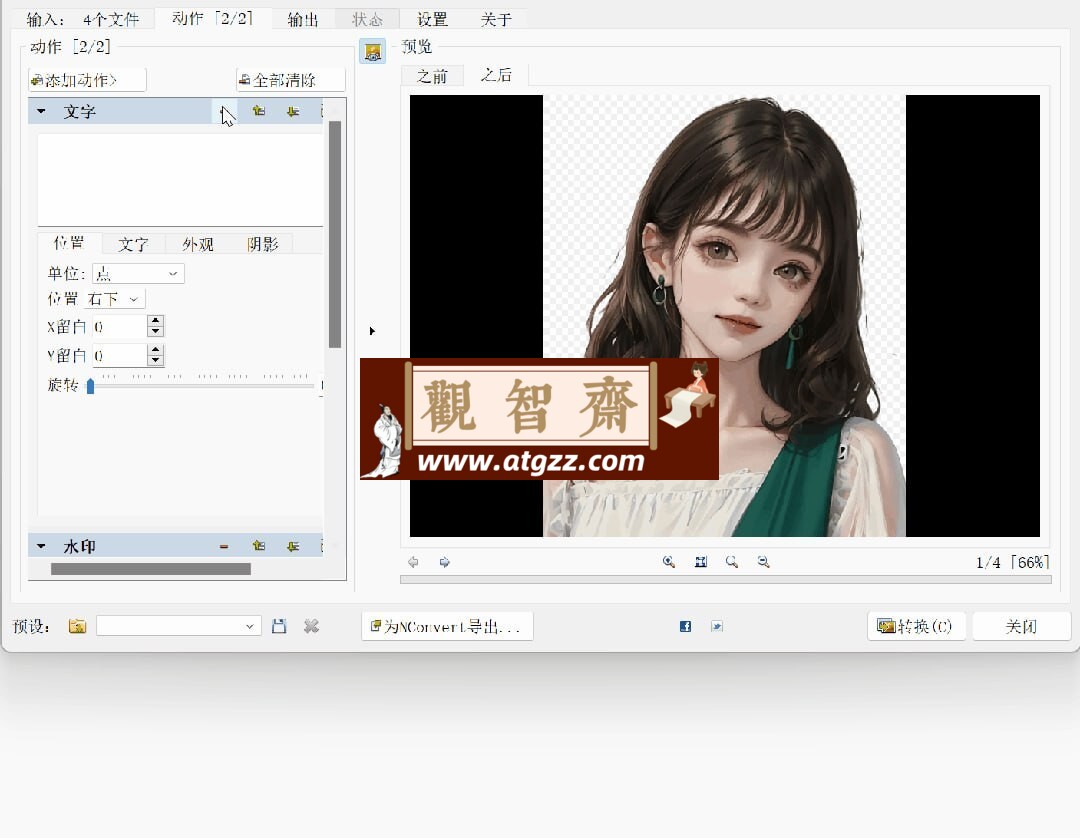Click 为NConvert导出... button
This screenshot has height=838, width=1080.
click(447, 627)
